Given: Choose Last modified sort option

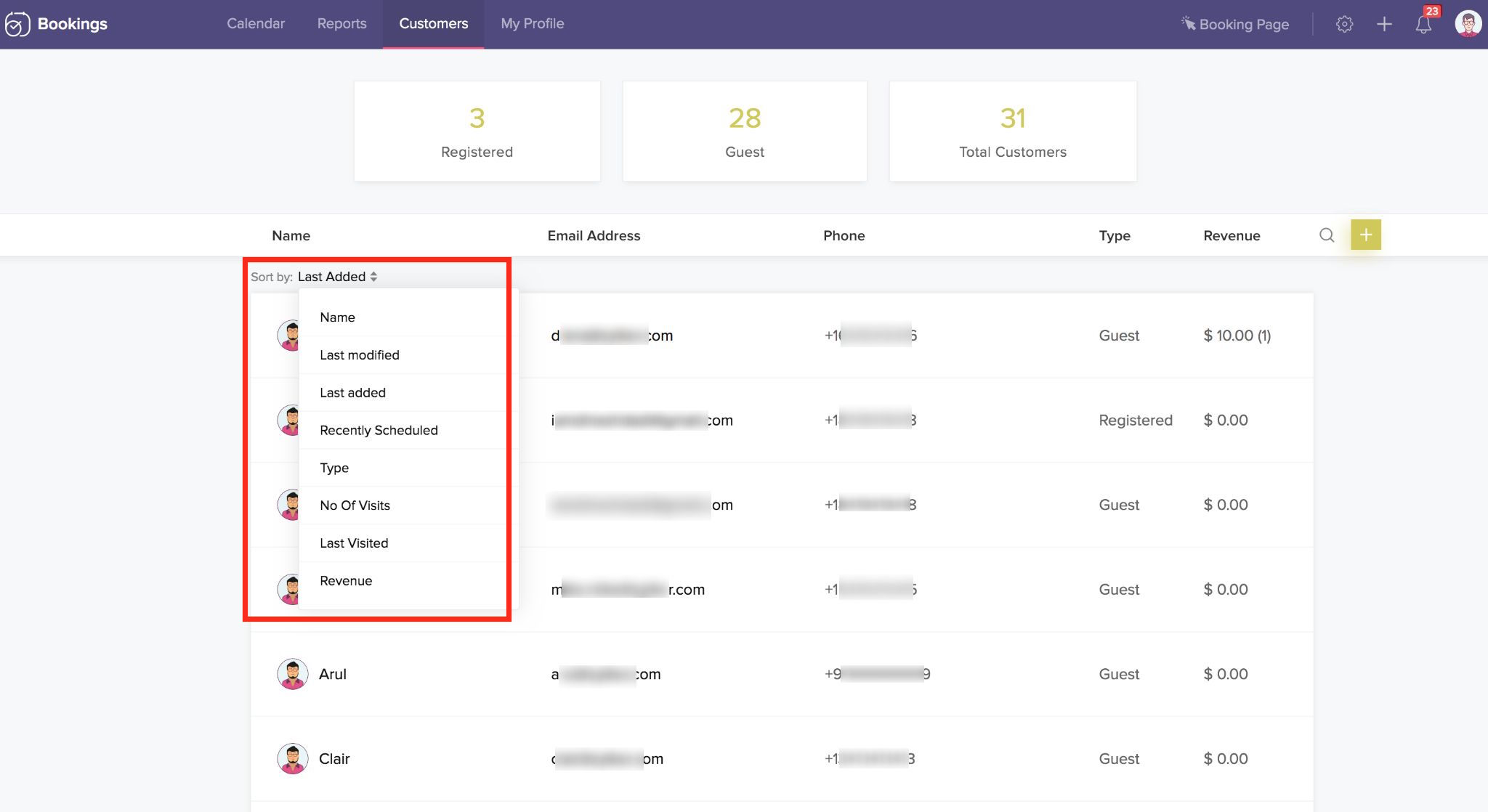Looking at the screenshot, I should tap(359, 355).
